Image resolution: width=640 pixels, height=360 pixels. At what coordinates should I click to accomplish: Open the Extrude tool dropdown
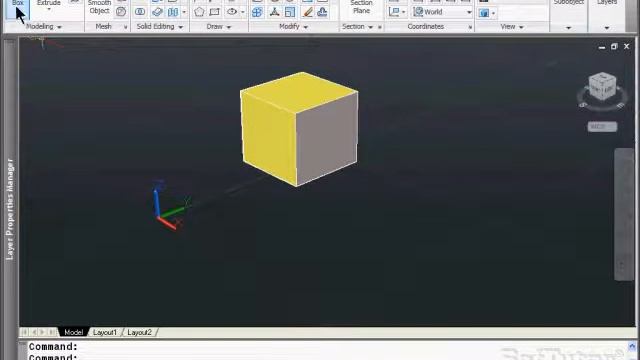pos(49,9)
